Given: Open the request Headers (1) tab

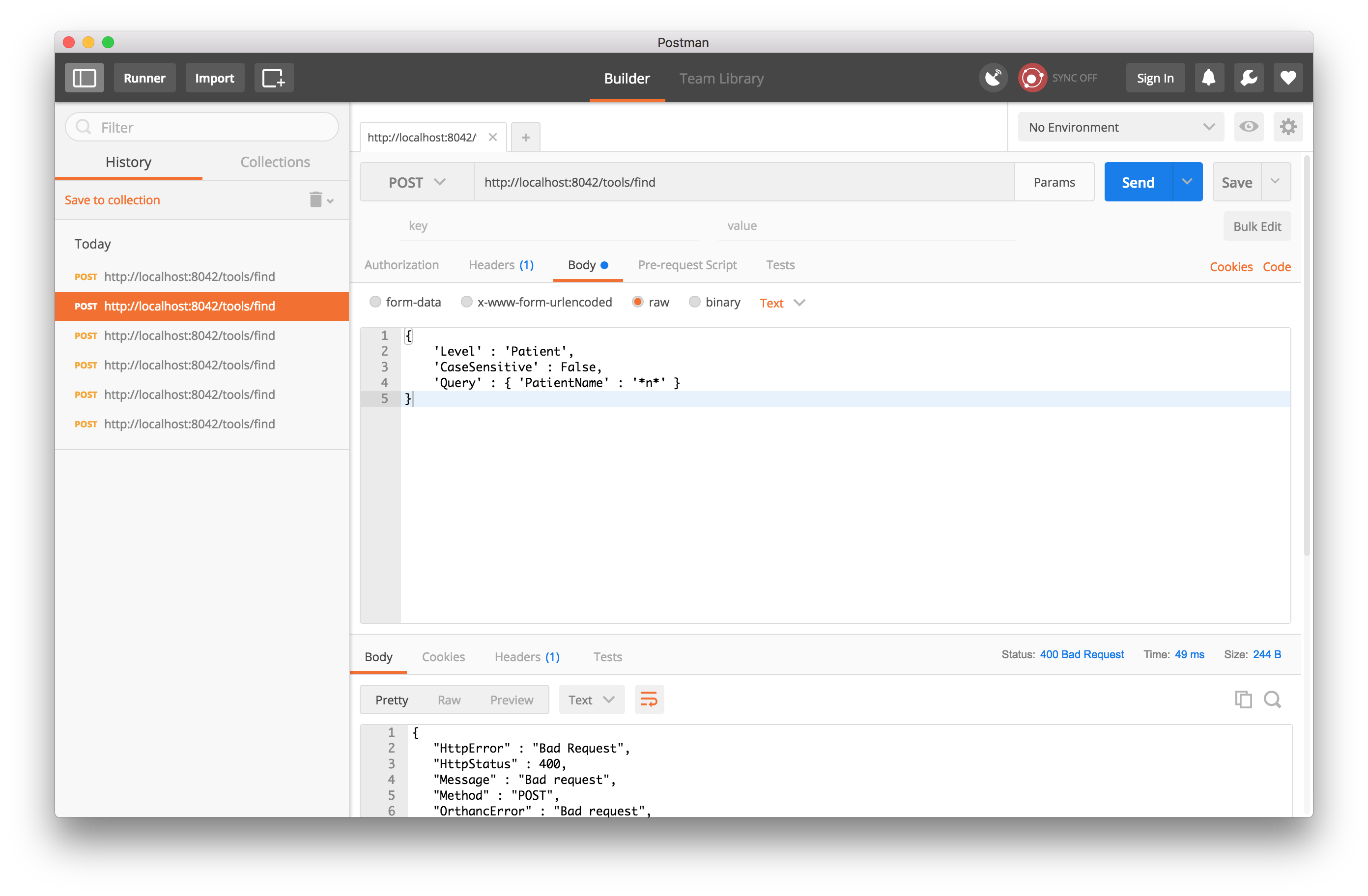Looking at the screenshot, I should [x=501, y=265].
